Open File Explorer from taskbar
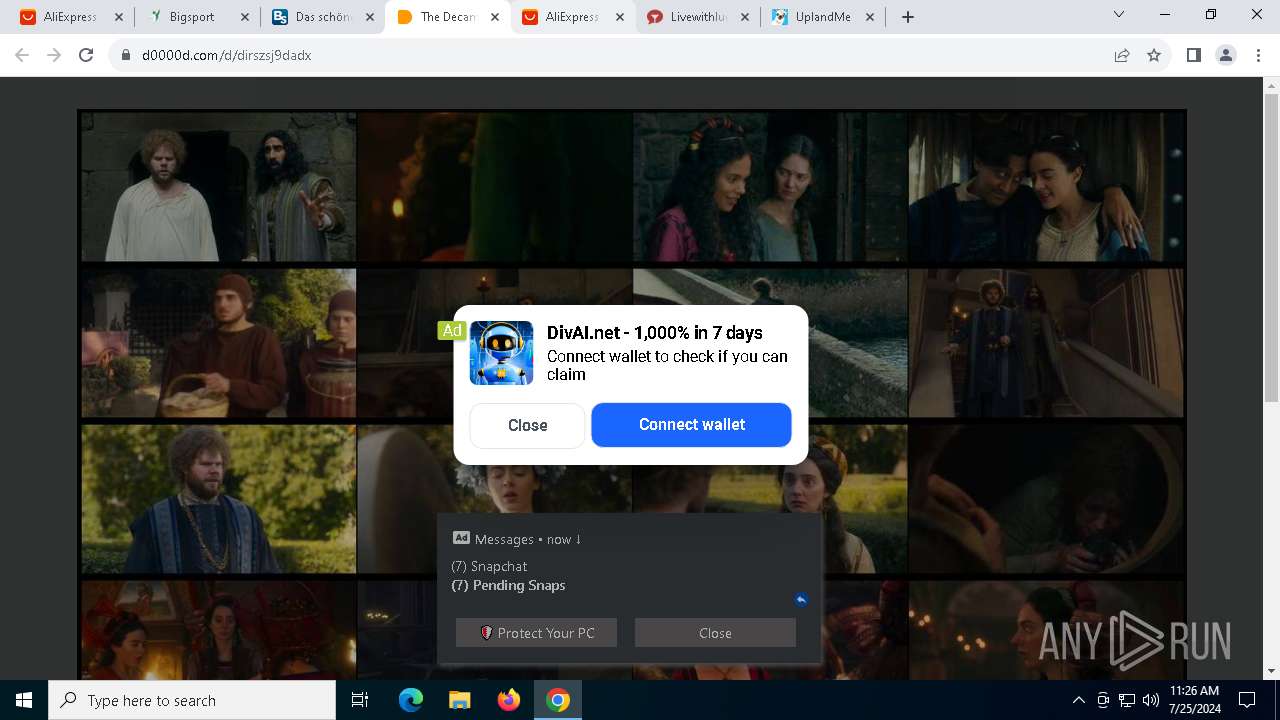 click(459, 700)
